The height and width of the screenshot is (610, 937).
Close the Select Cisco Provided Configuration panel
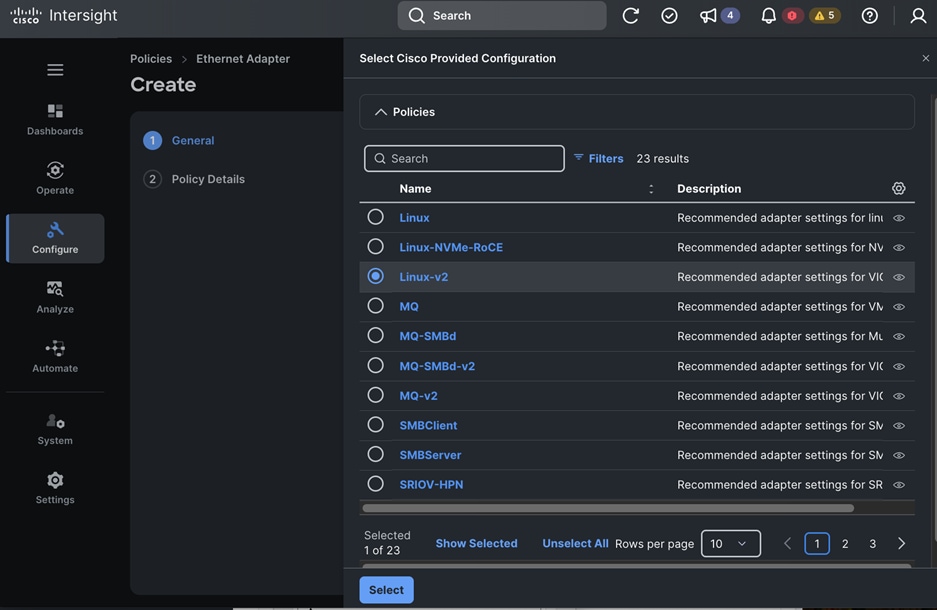coord(925,58)
